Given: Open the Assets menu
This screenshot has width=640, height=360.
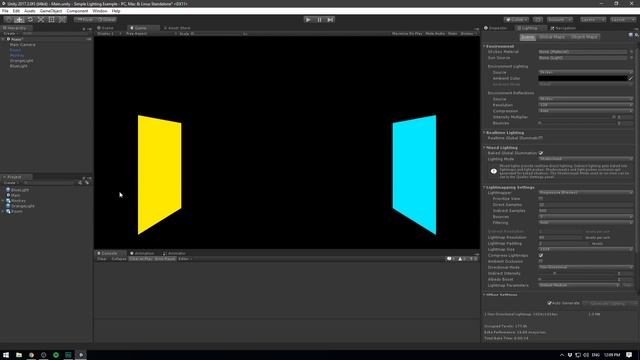Looking at the screenshot, I should pos(29,11).
